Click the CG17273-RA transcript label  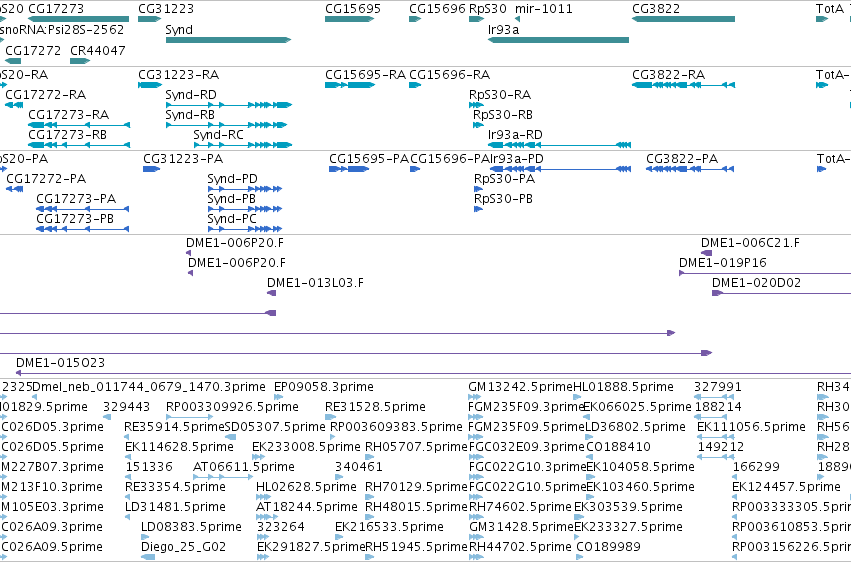pyautogui.click(x=68, y=115)
